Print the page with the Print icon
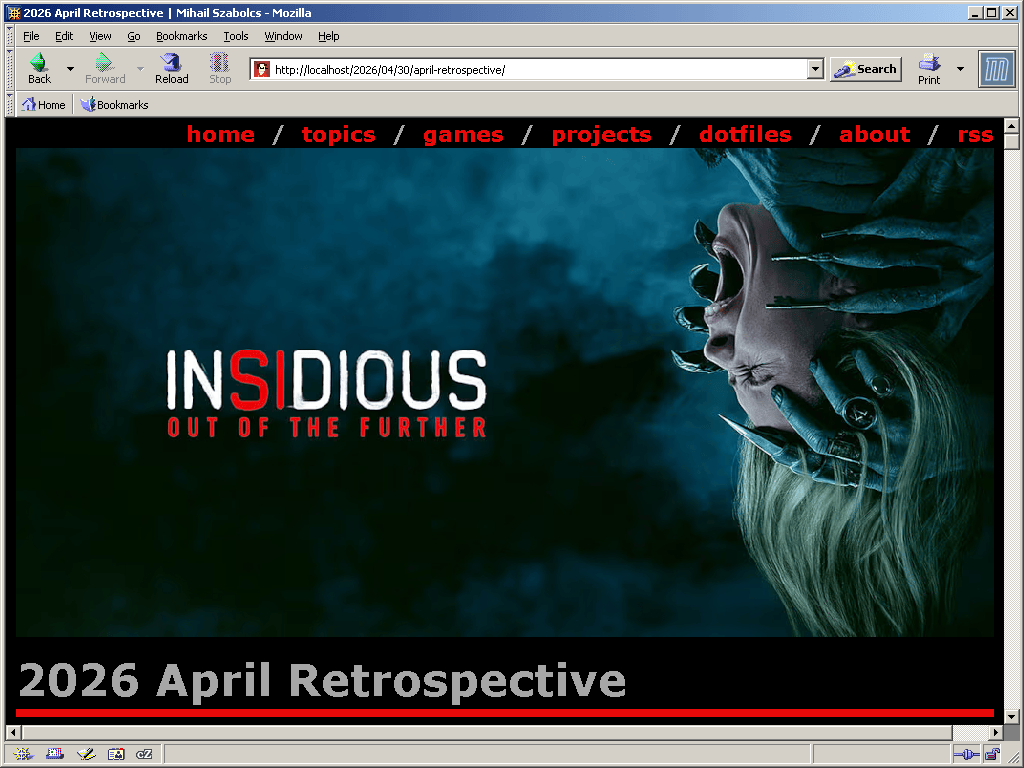 click(x=929, y=69)
